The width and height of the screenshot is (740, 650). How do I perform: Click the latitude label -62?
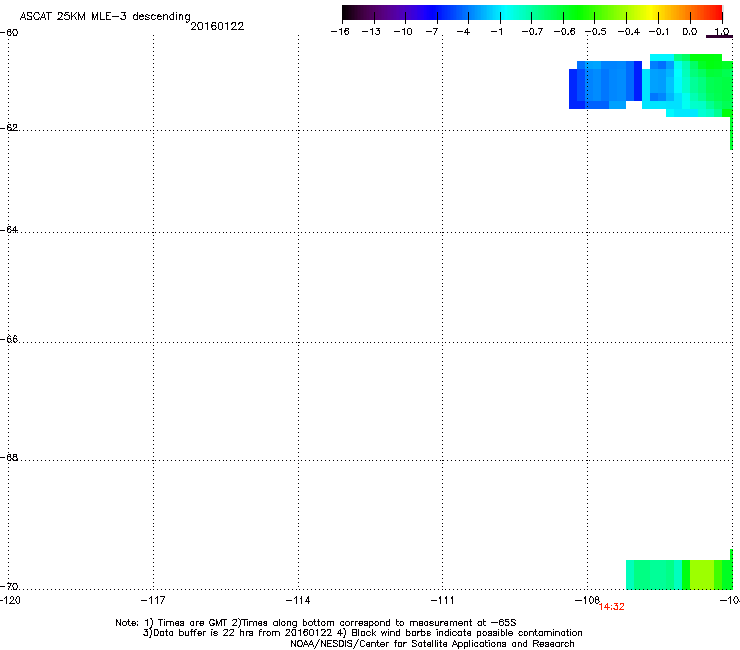9,127
